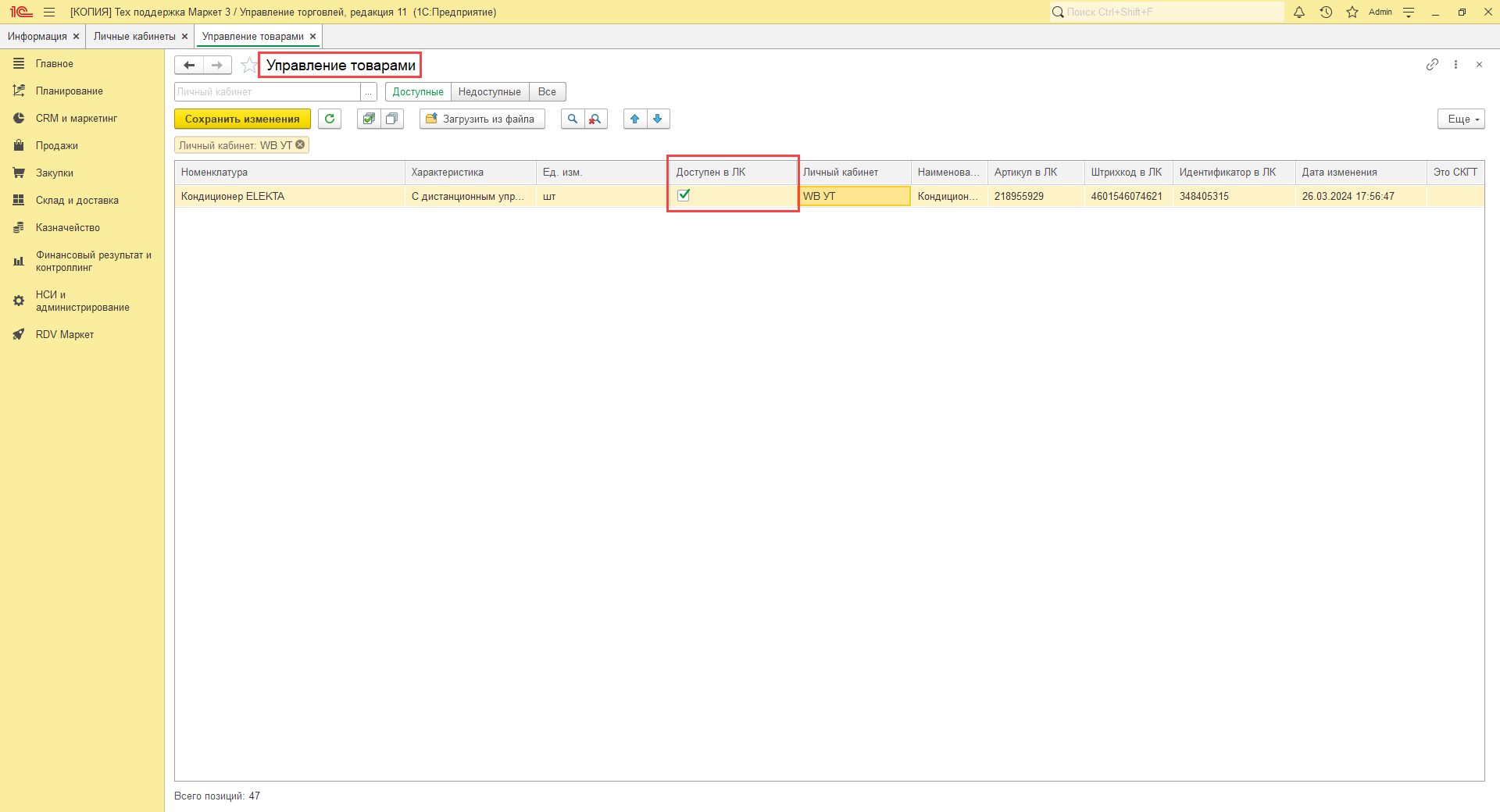The width and height of the screenshot is (1500, 812).
Task: Show only Недоступные products
Action: 490,92
